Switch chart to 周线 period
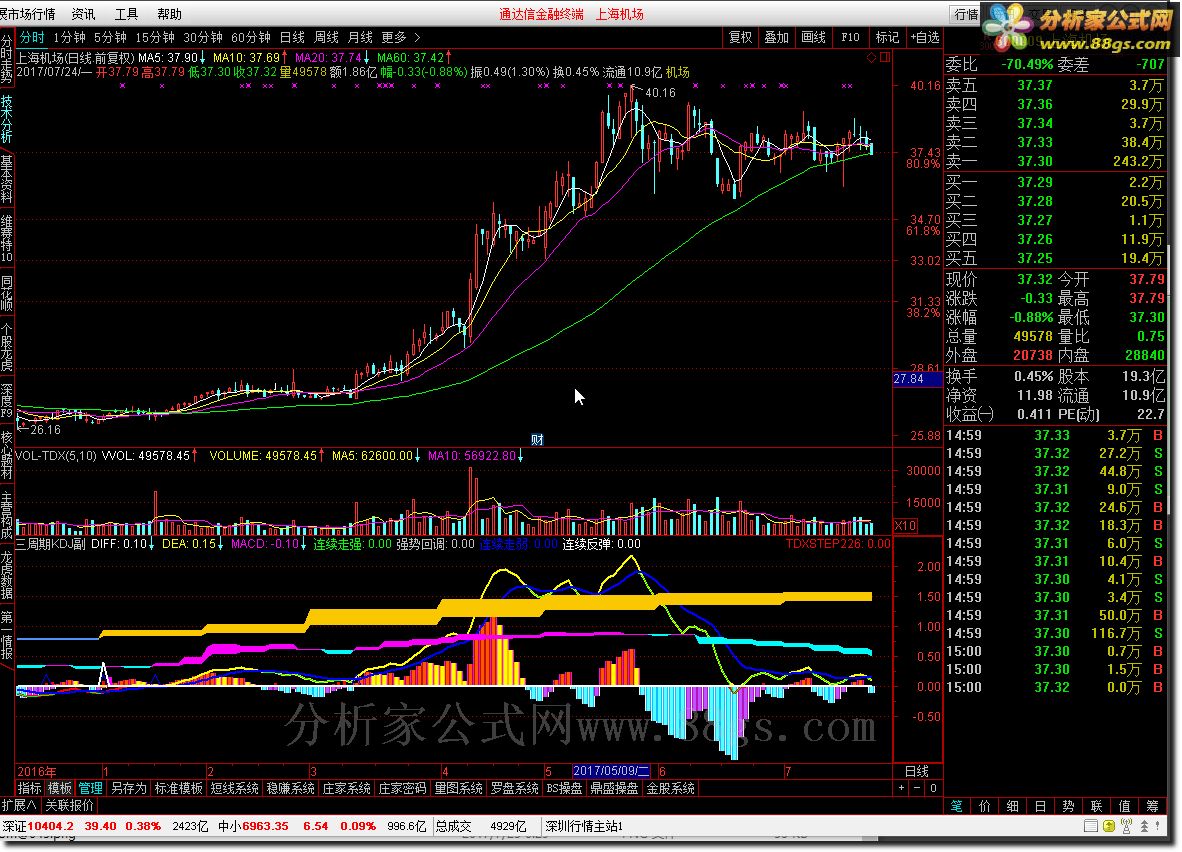 (x=326, y=37)
